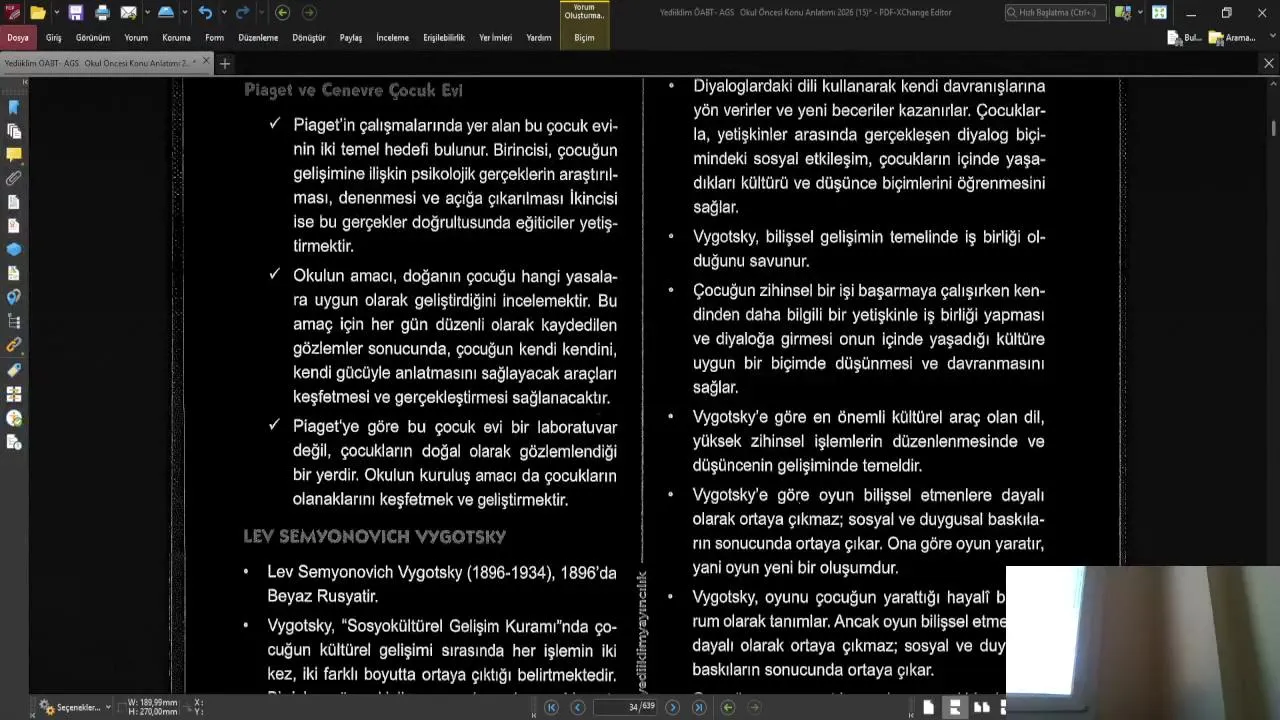Open the Form ribbon tab
This screenshot has height=720, width=1280.
coord(214,38)
